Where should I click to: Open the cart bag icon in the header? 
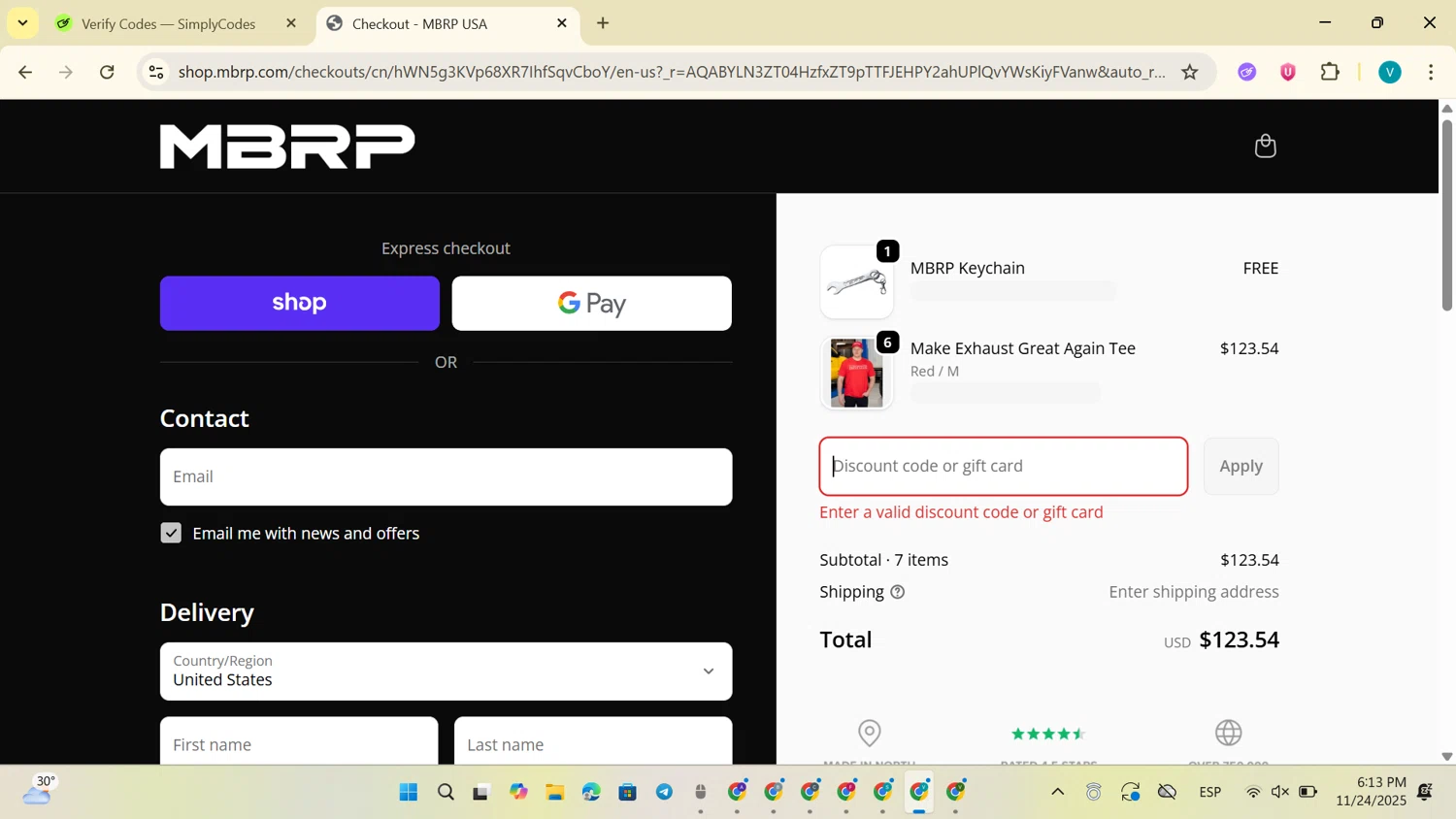1265,146
